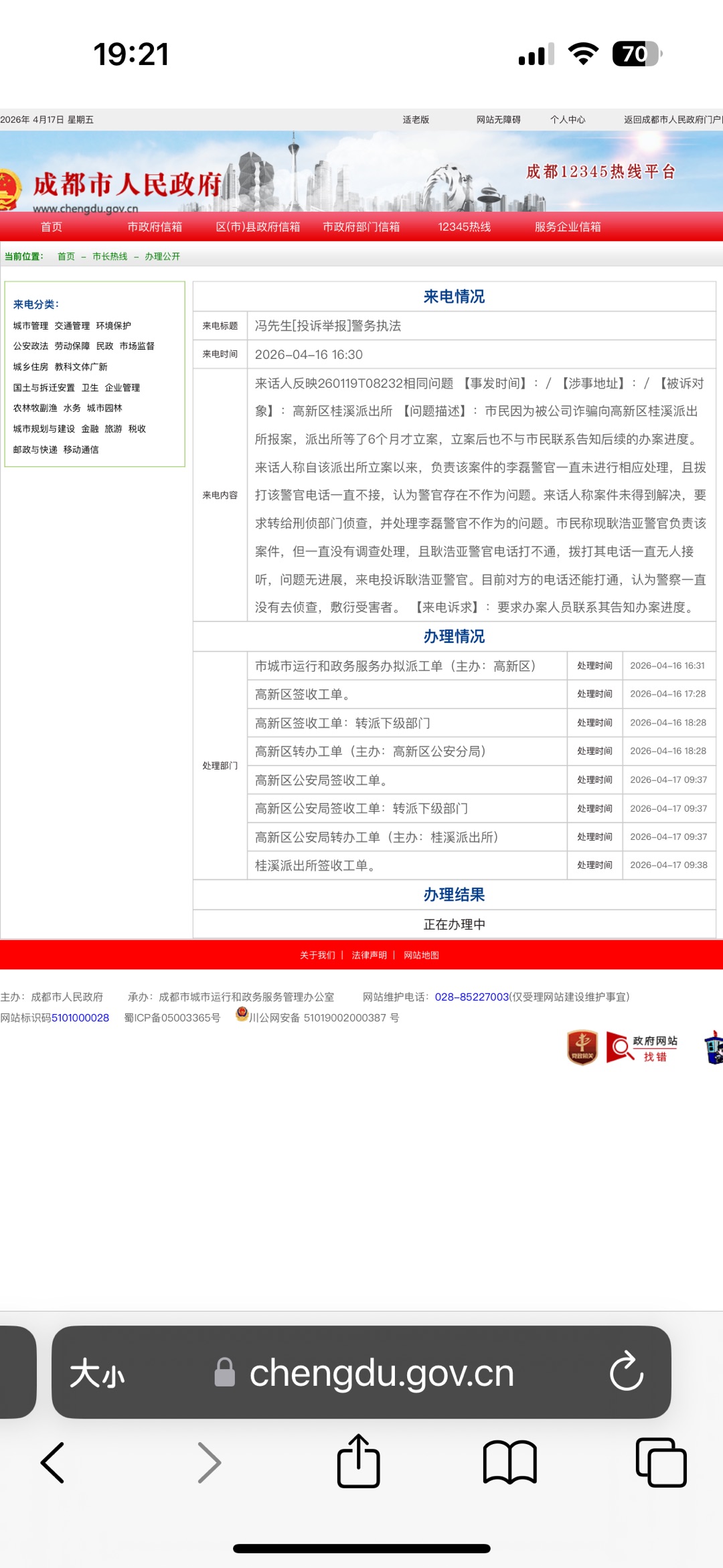Viewport: 723px width, 1568px height.
Task: Select 公安政法 category
Action: (x=31, y=346)
